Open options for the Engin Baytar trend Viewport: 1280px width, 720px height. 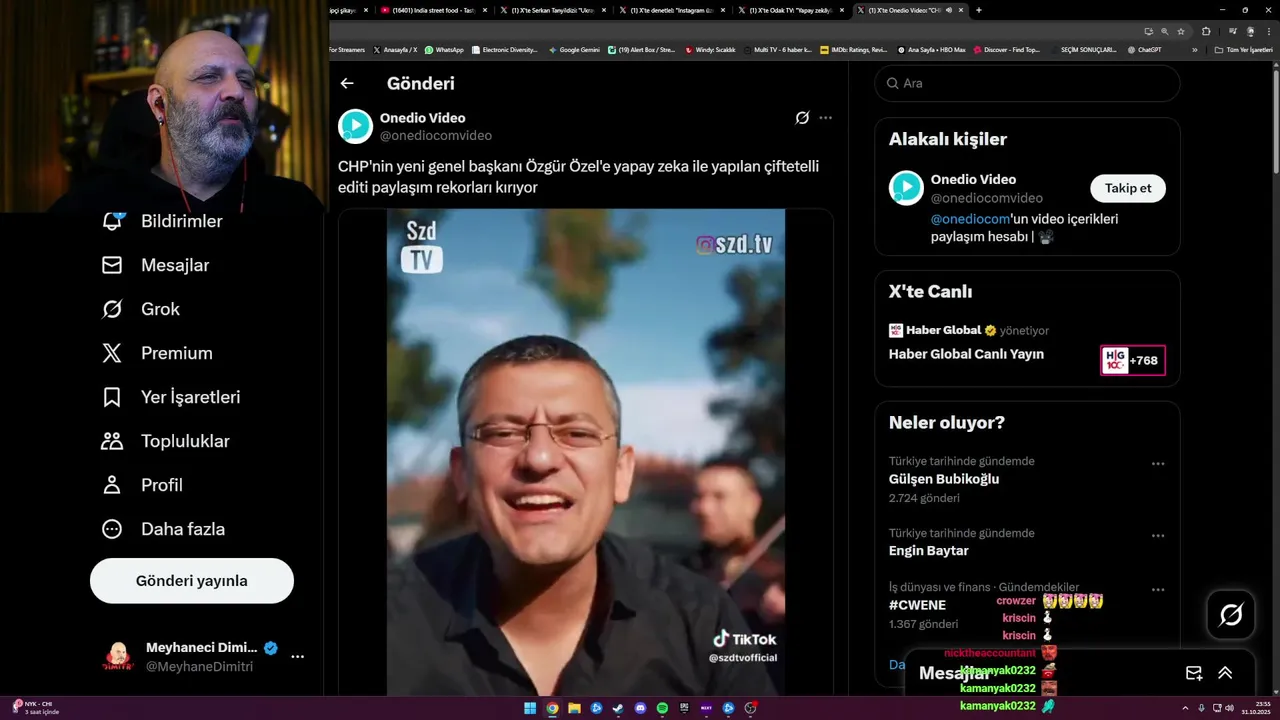(x=1158, y=536)
